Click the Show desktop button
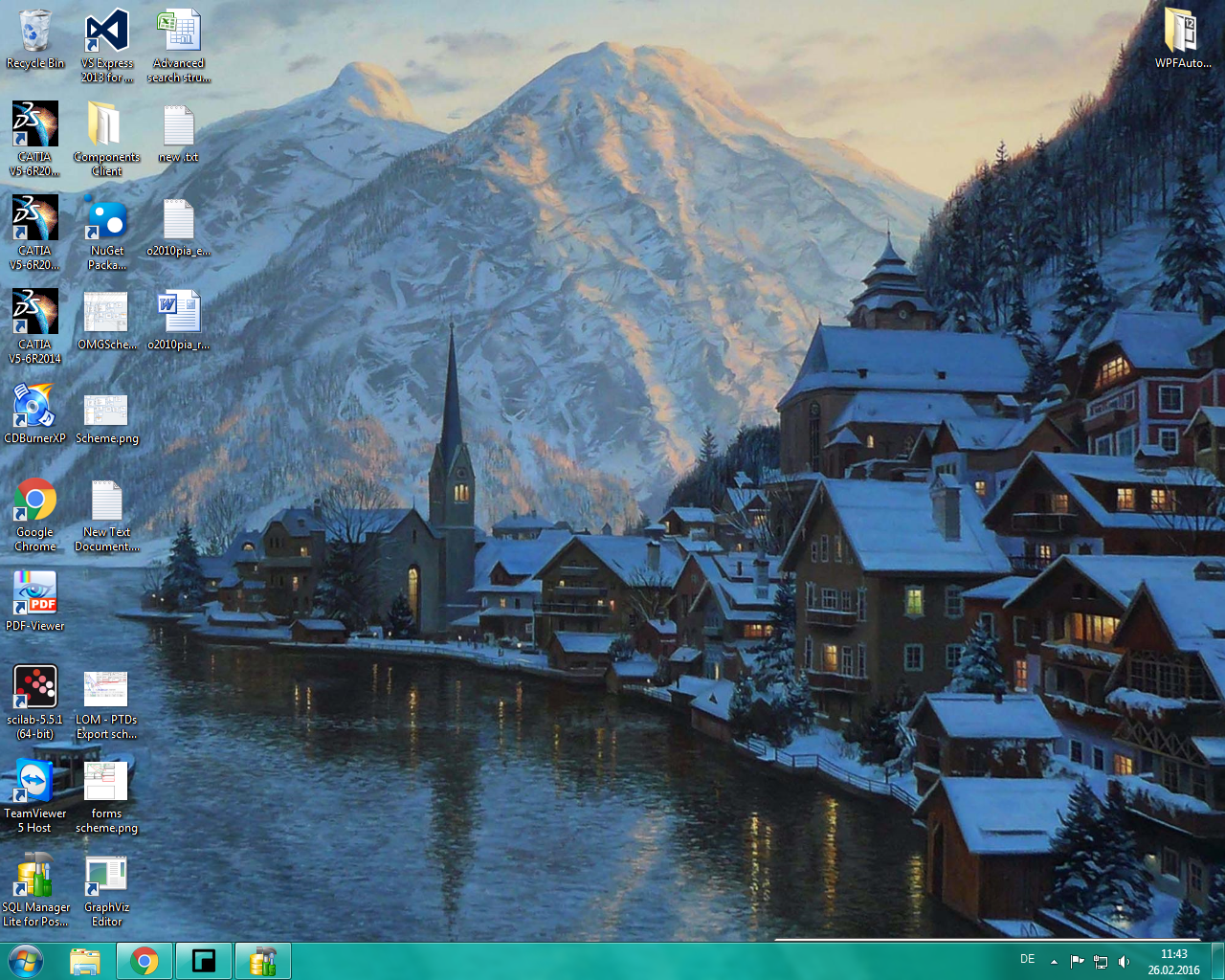The height and width of the screenshot is (980, 1225). [1217, 961]
